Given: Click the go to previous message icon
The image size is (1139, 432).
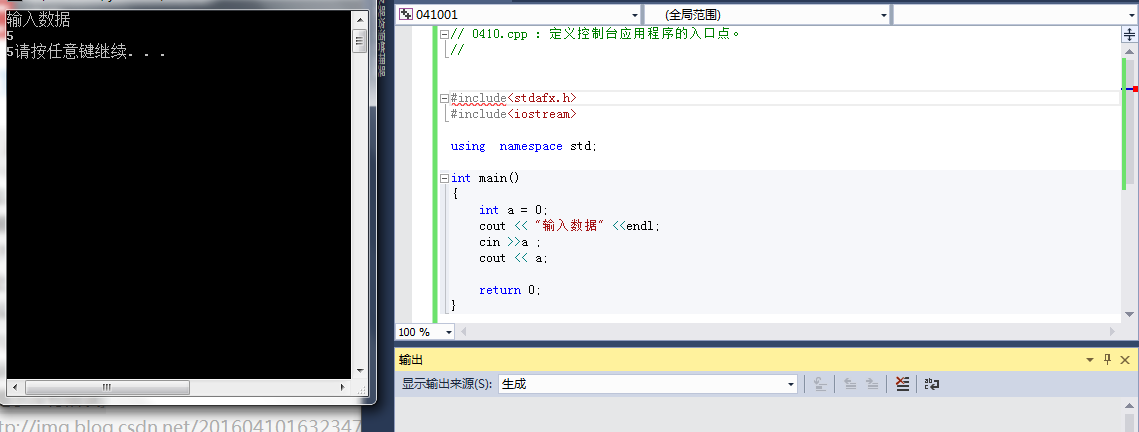Looking at the screenshot, I should [x=850, y=384].
